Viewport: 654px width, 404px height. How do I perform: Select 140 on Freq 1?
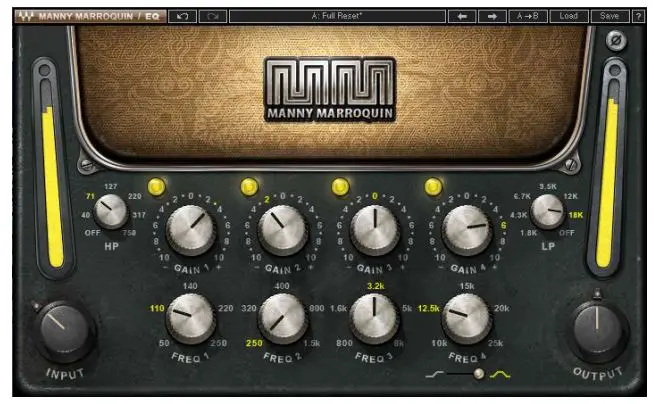[x=190, y=286]
